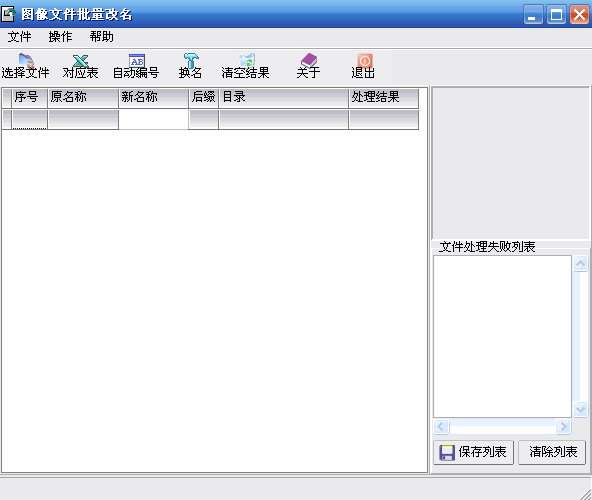Run the 换名 rename hammer tool

point(191,60)
